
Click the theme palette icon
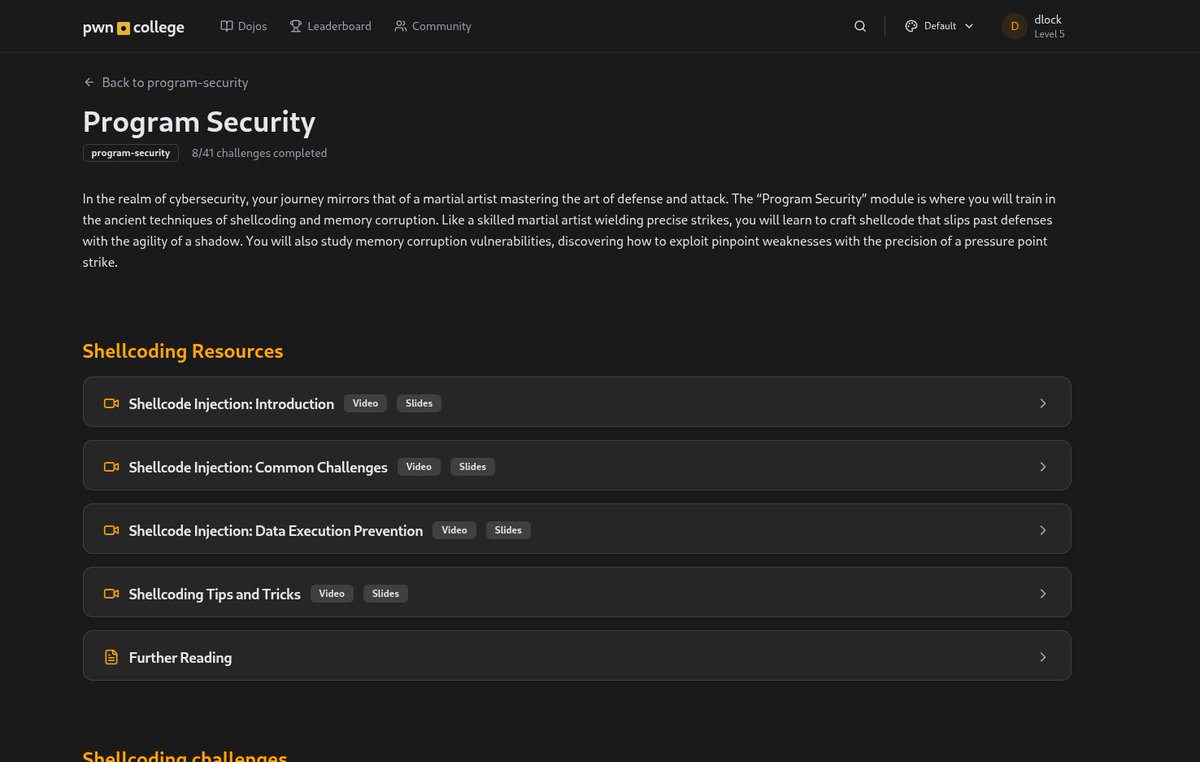click(x=911, y=26)
